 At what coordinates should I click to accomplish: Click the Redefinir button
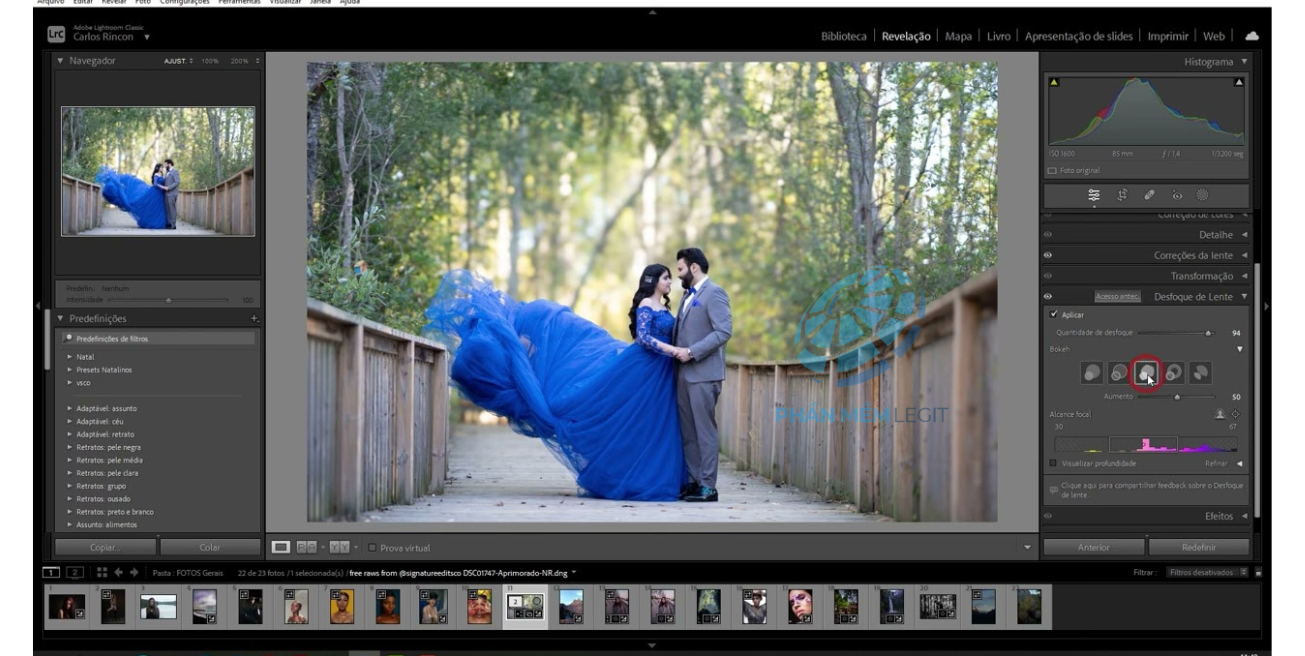[1199, 547]
